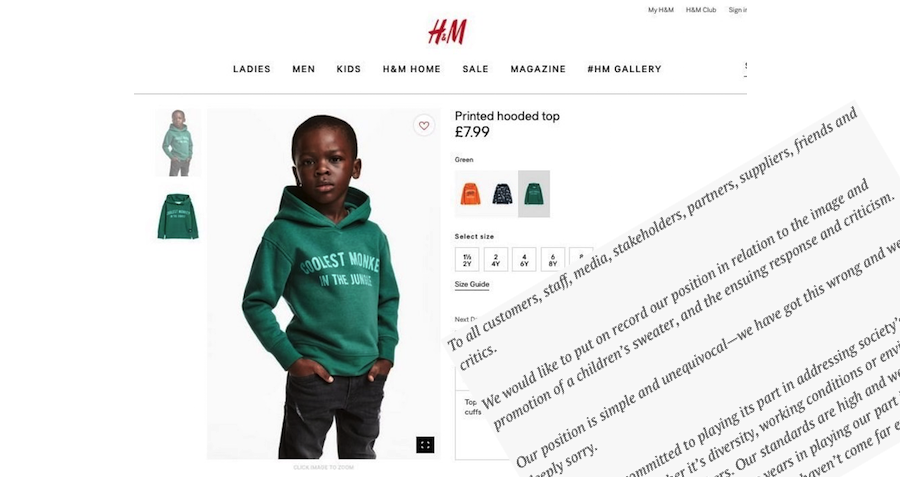Go to H&M HOME section

(x=412, y=69)
